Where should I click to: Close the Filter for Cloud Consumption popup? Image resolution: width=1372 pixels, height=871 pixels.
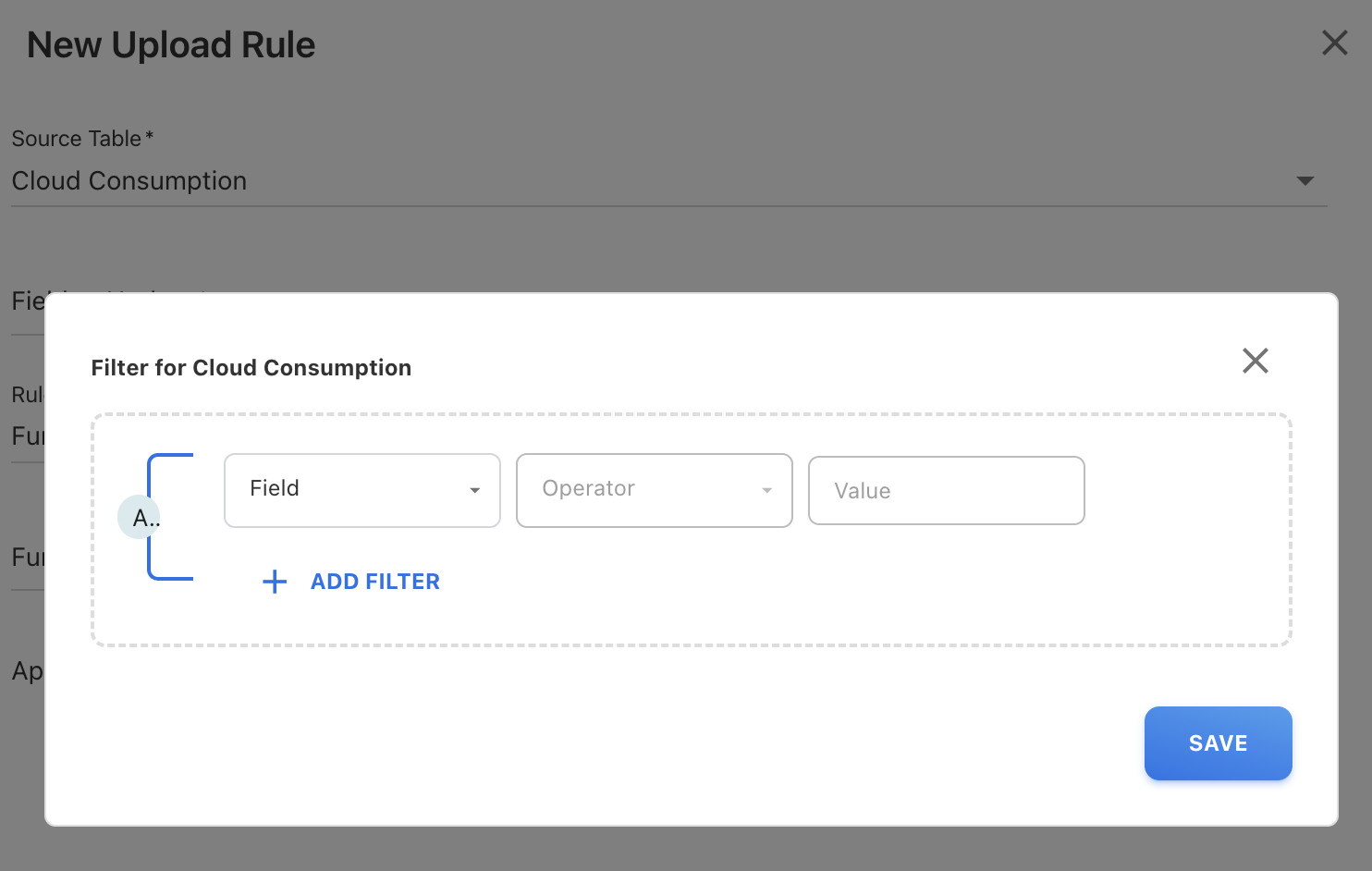(1255, 361)
